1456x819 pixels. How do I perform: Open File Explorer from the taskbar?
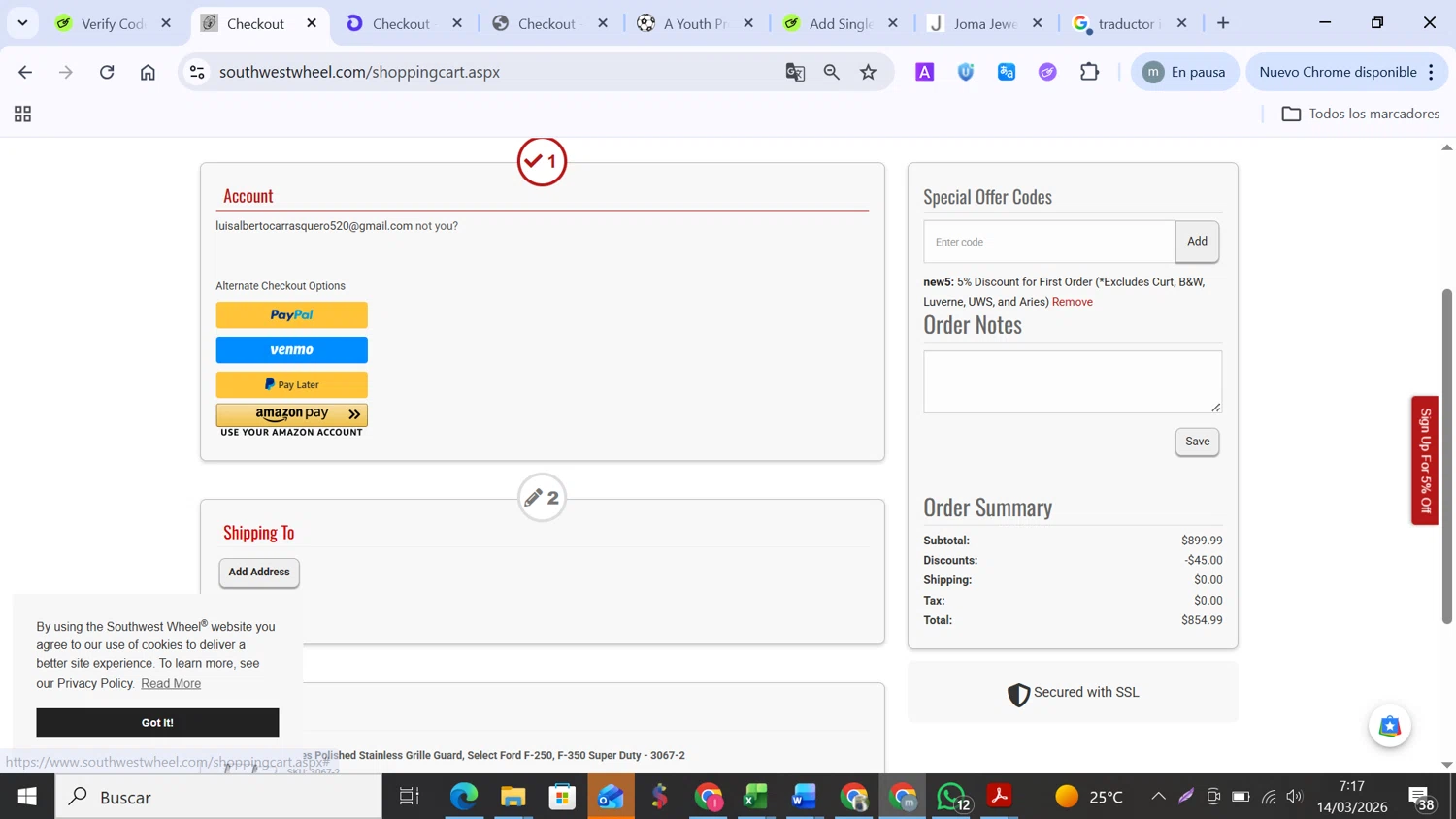pos(513,797)
